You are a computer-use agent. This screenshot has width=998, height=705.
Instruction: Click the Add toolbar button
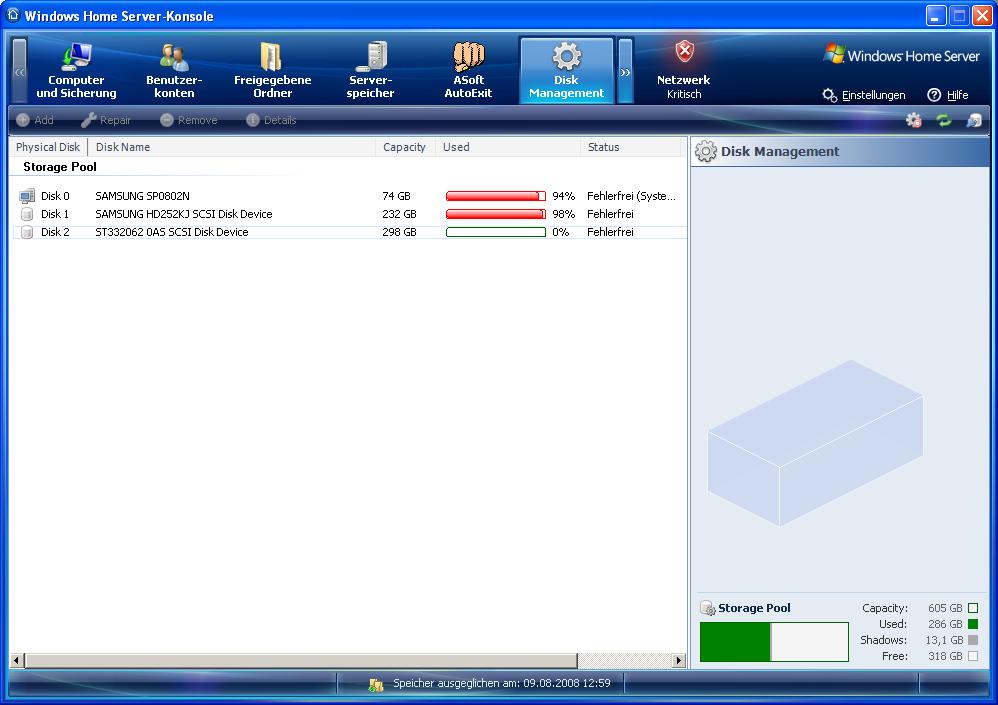pos(35,120)
